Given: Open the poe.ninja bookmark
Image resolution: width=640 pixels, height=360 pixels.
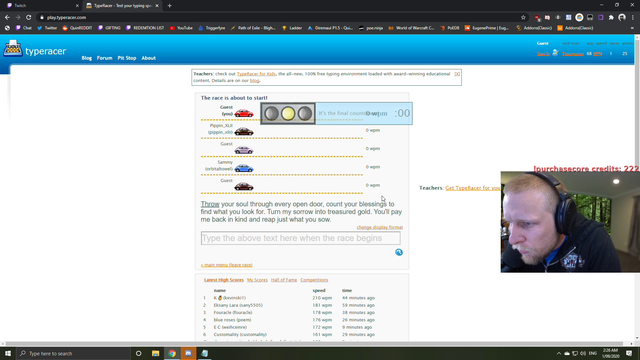Looking at the screenshot, I should point(371,28).
